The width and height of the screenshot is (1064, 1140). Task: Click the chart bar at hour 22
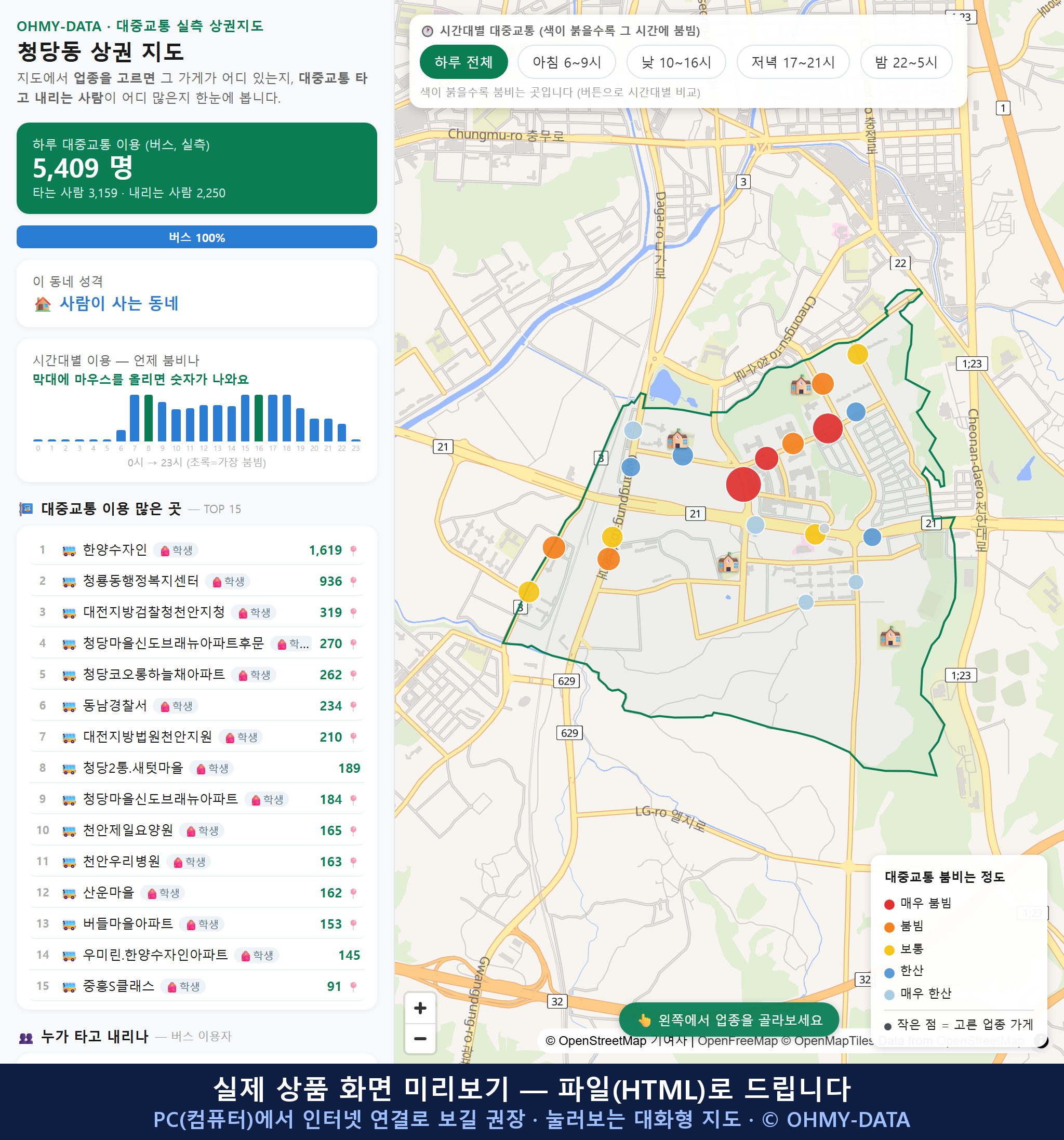(342, 433)
